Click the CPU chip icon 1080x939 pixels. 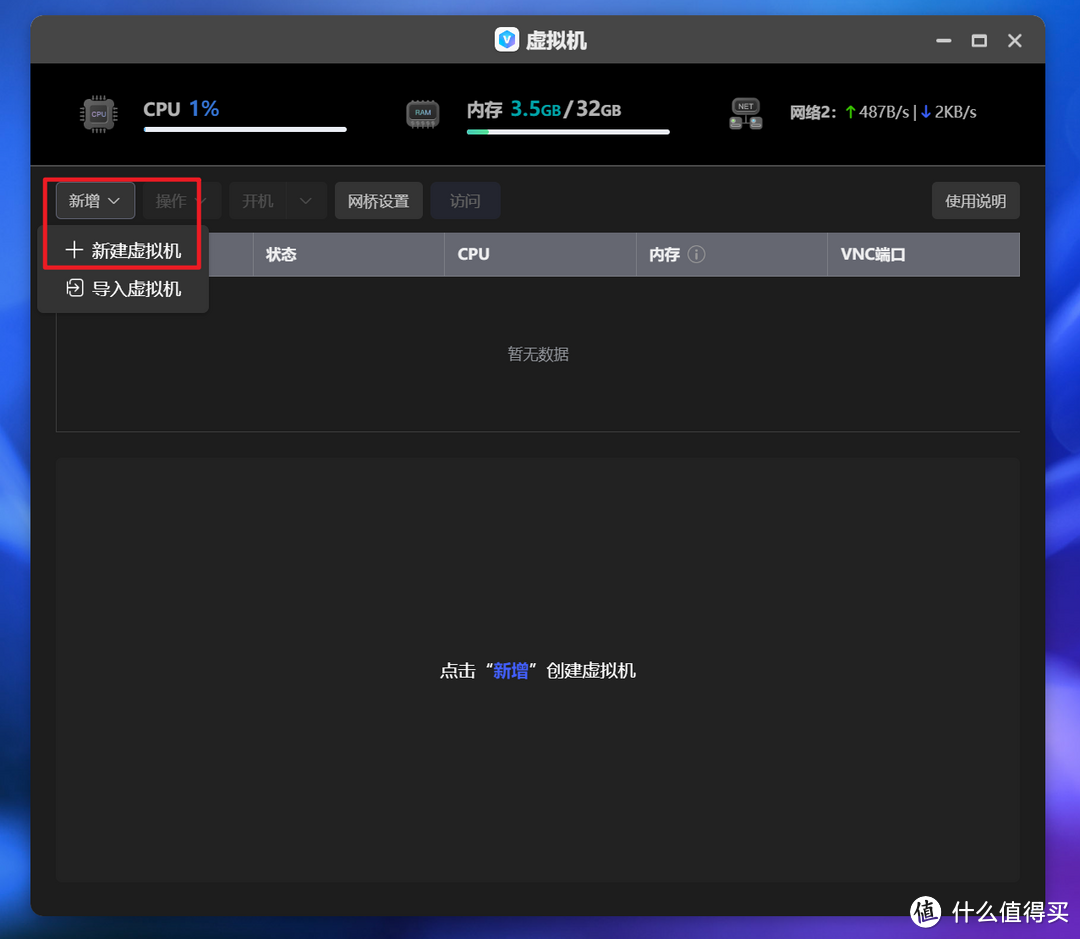pyautogui.click(x=98, y=114)
